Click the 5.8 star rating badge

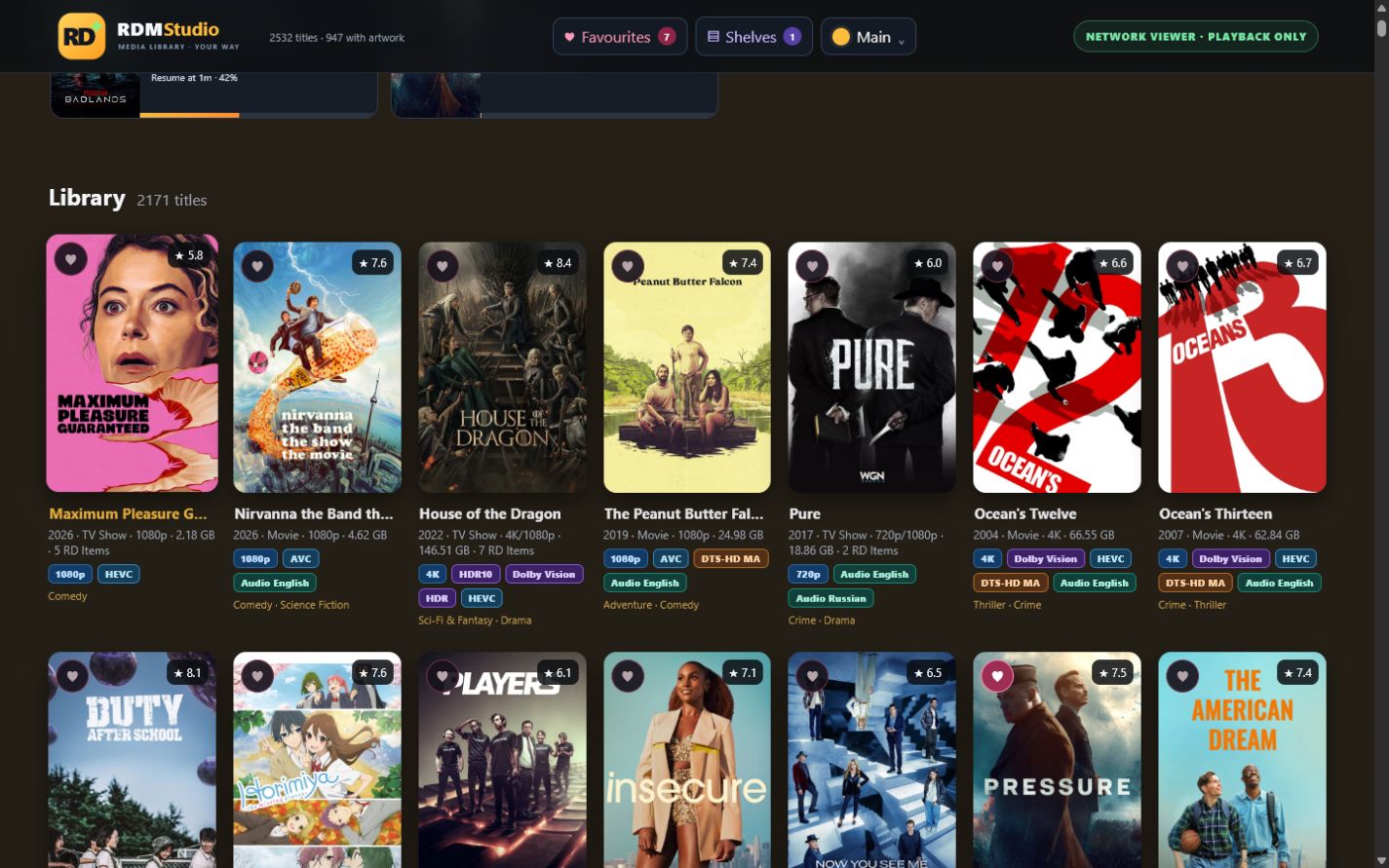click(188, 255)
